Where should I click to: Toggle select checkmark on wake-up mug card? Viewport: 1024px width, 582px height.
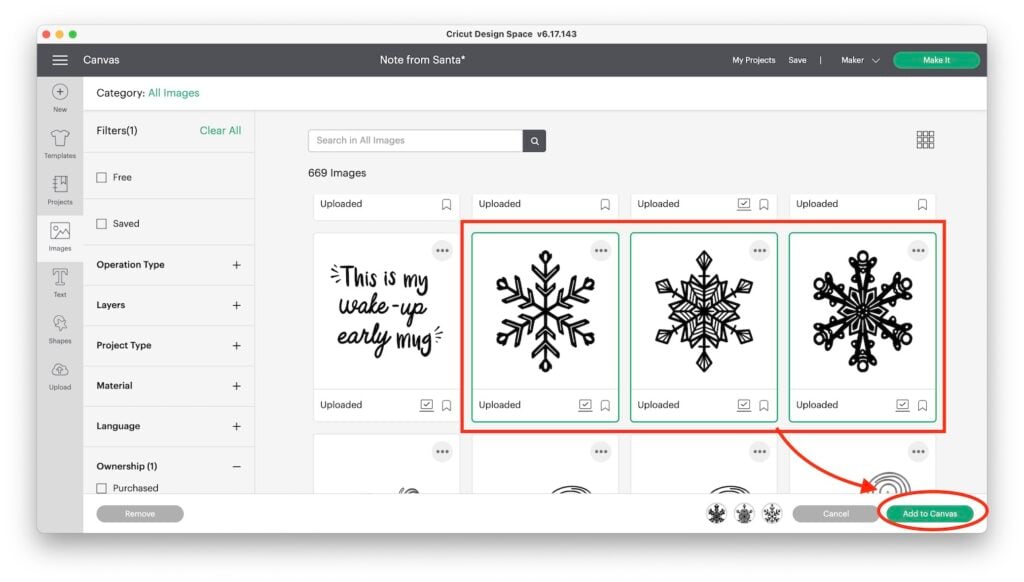(x=426, y=405)
